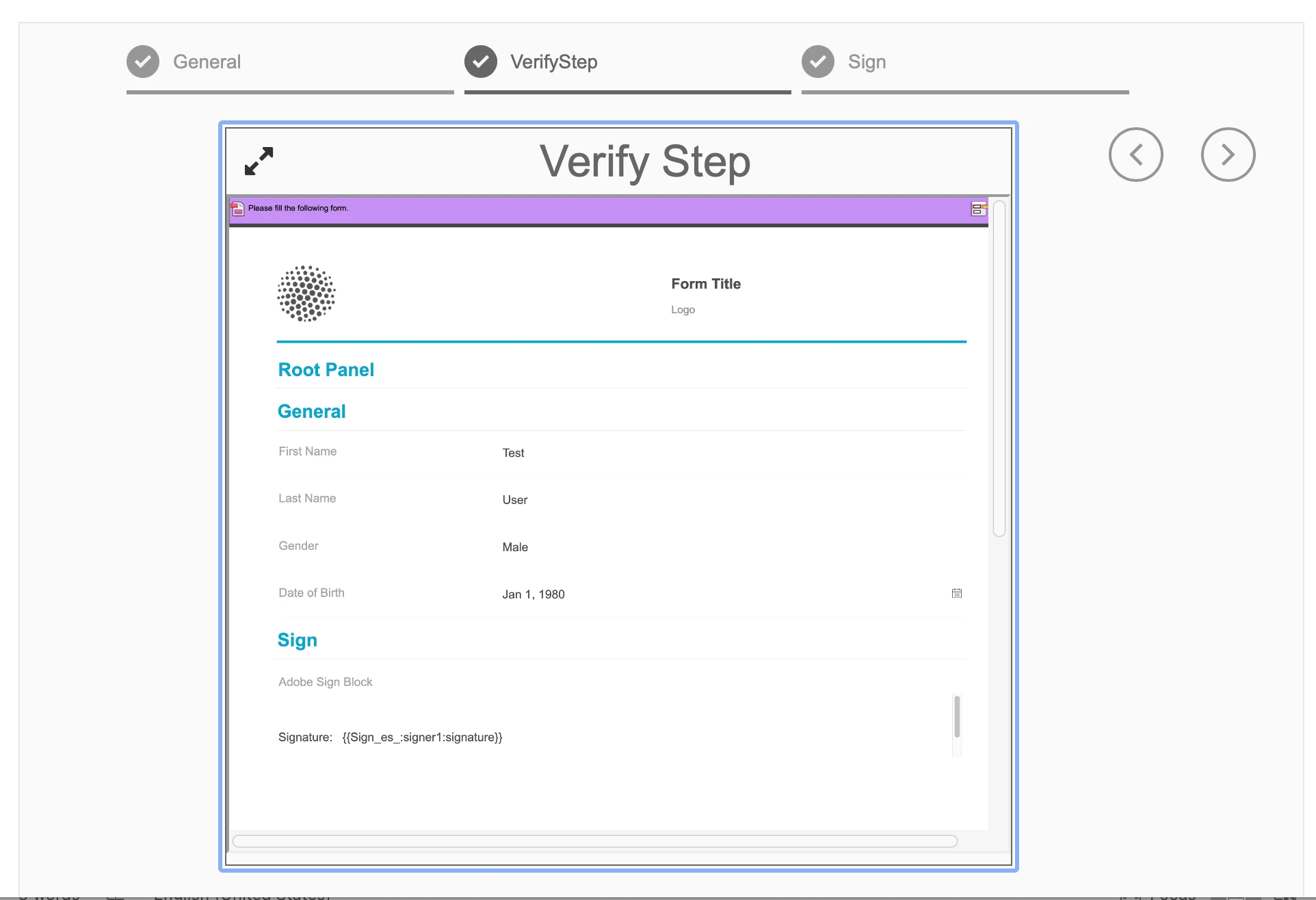The image size is (1316, 900).
Task: Select the VerifyStep wizard tab
Action: pos(553,62)
